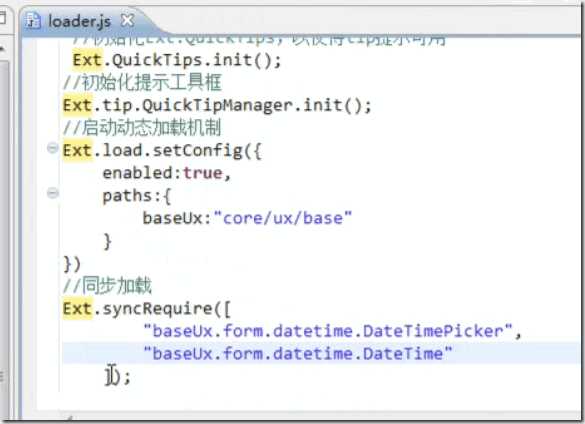Click the closing brace of paths
This screenshot has width=585, height=424.
pyautogui.click(x=107, y=241)
